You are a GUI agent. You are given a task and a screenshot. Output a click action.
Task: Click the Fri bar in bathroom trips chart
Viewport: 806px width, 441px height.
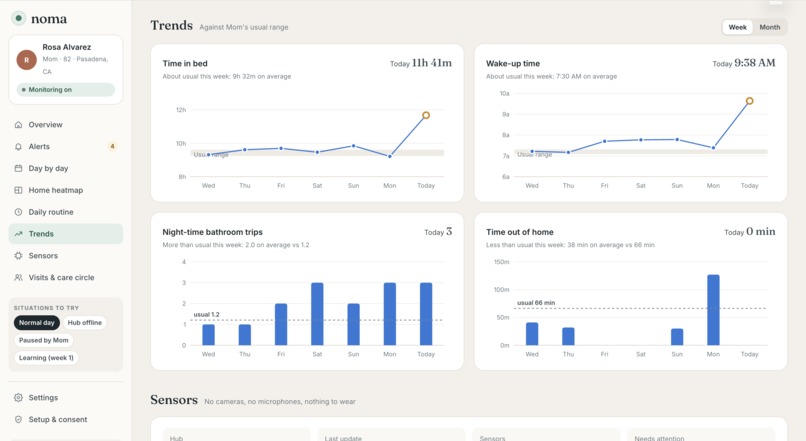281,324
